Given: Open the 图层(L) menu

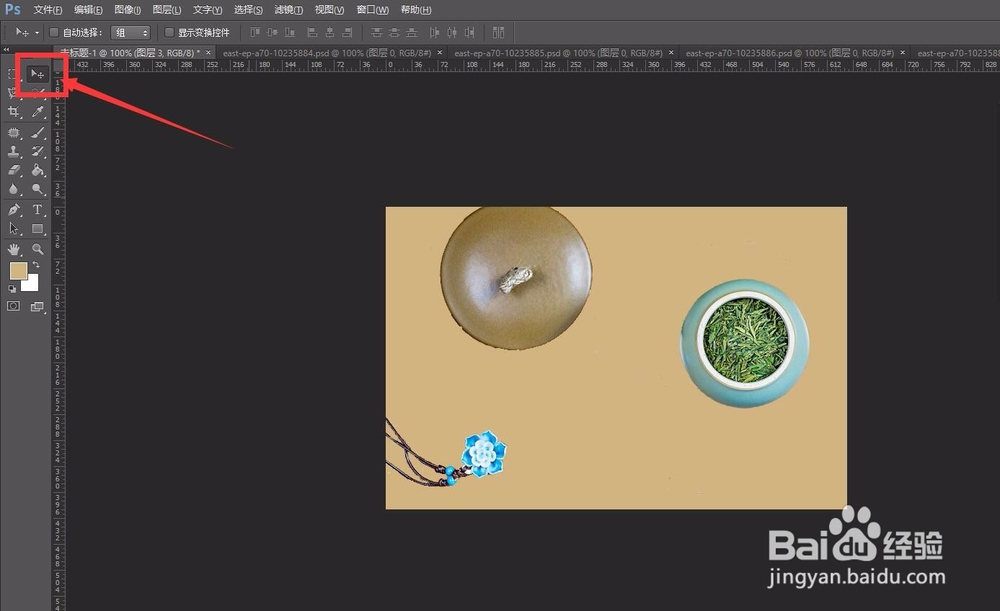Looking at the screenshot, I should [x=167, y=10].
